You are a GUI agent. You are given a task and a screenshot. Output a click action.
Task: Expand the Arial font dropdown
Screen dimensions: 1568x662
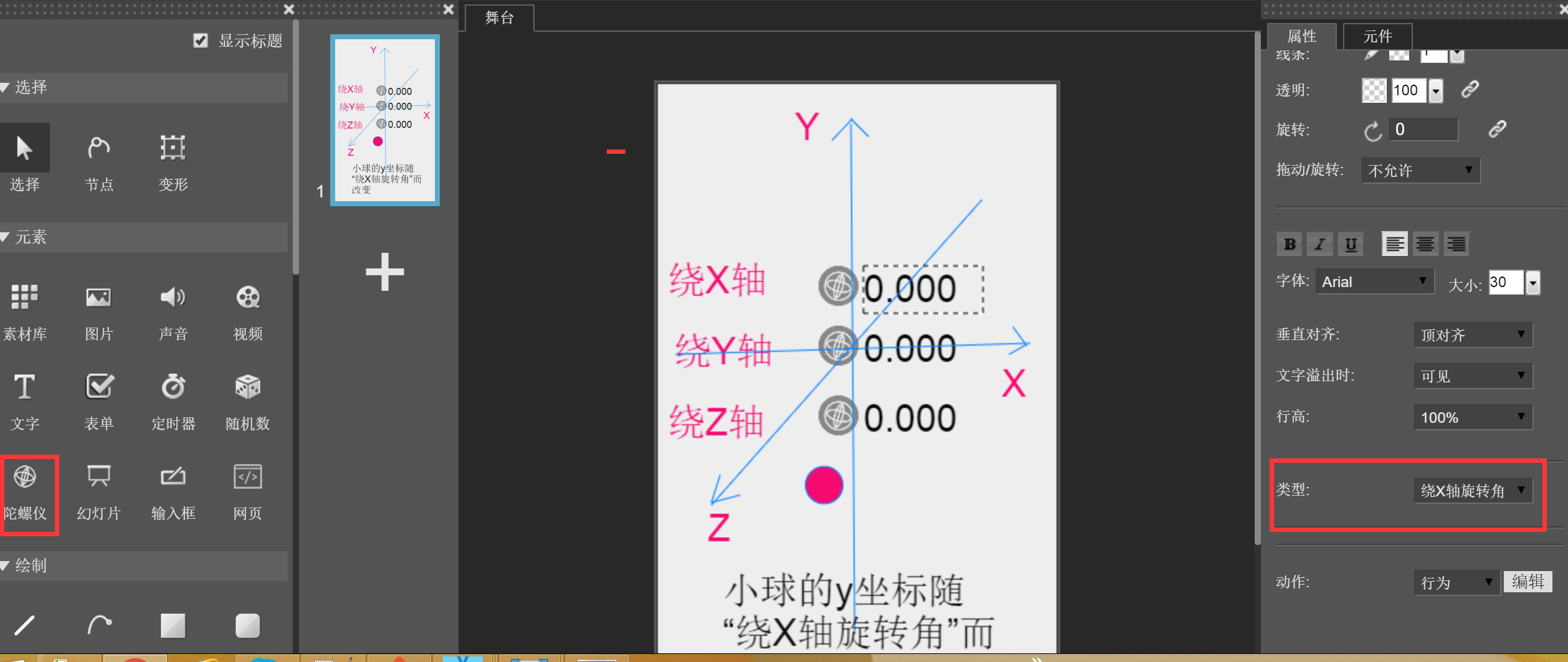coord(1374,281)
